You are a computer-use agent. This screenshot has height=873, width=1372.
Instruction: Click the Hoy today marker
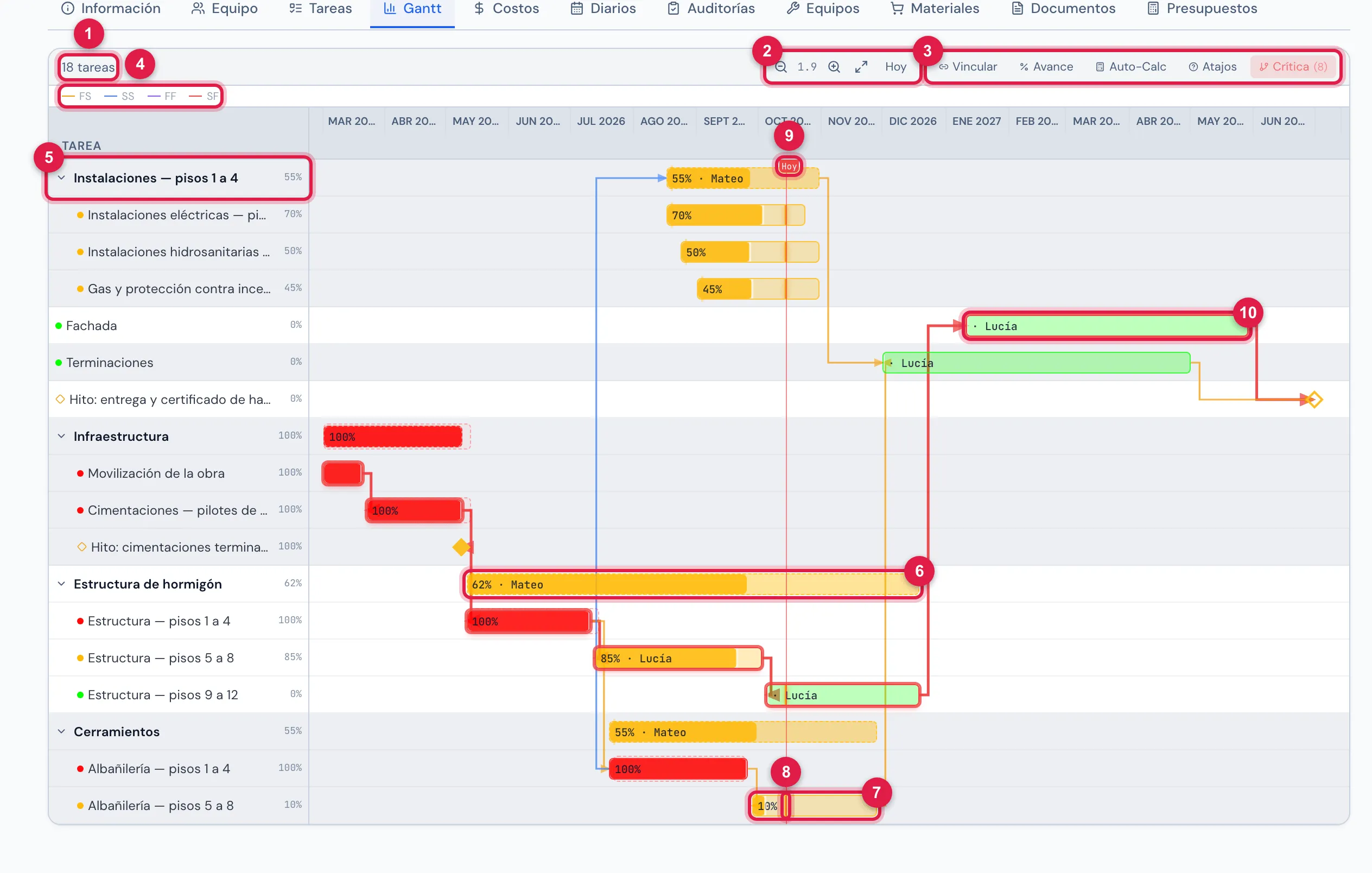click(789, 166)
